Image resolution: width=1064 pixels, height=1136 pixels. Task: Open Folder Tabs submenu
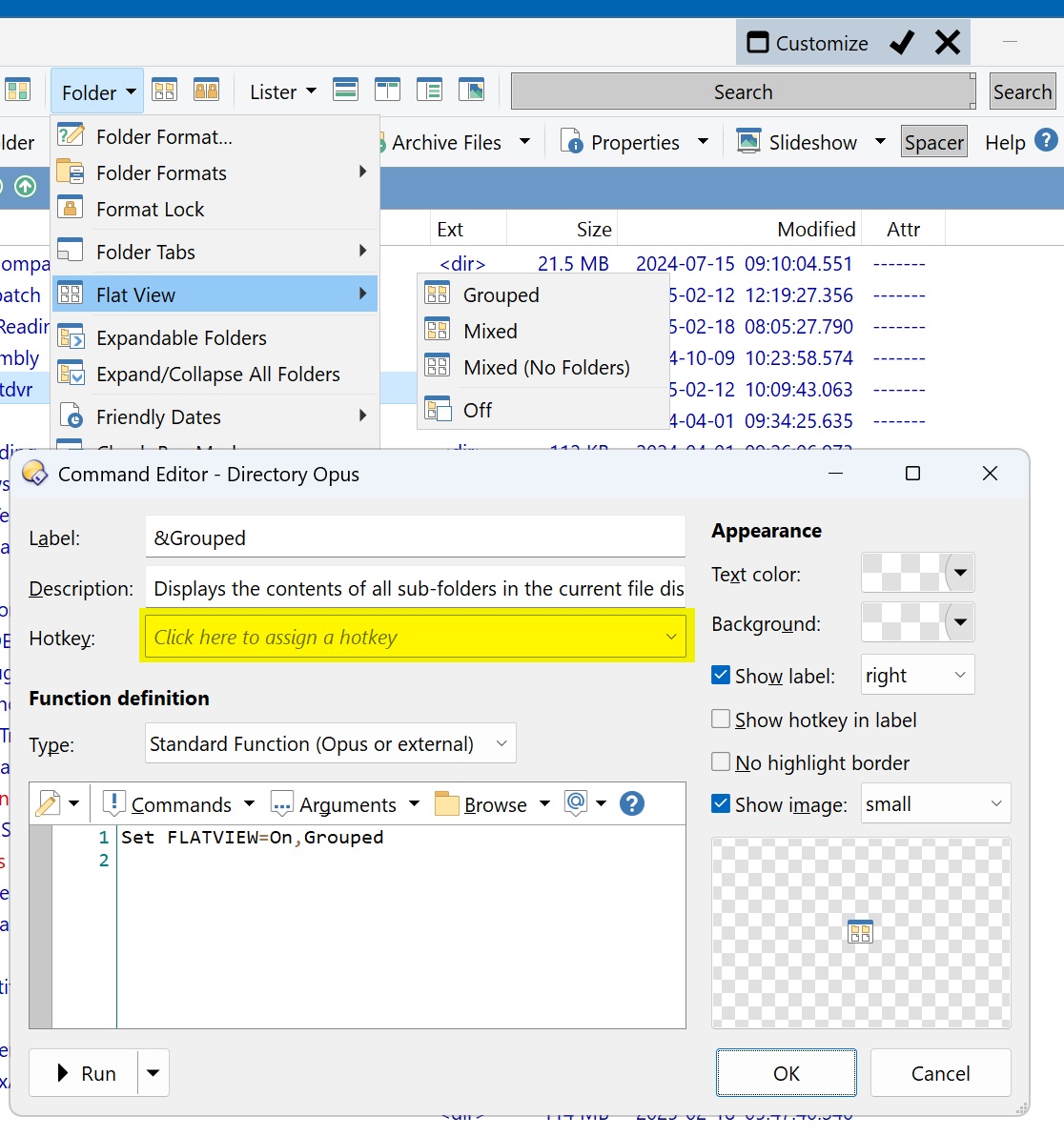coord(215,252)
